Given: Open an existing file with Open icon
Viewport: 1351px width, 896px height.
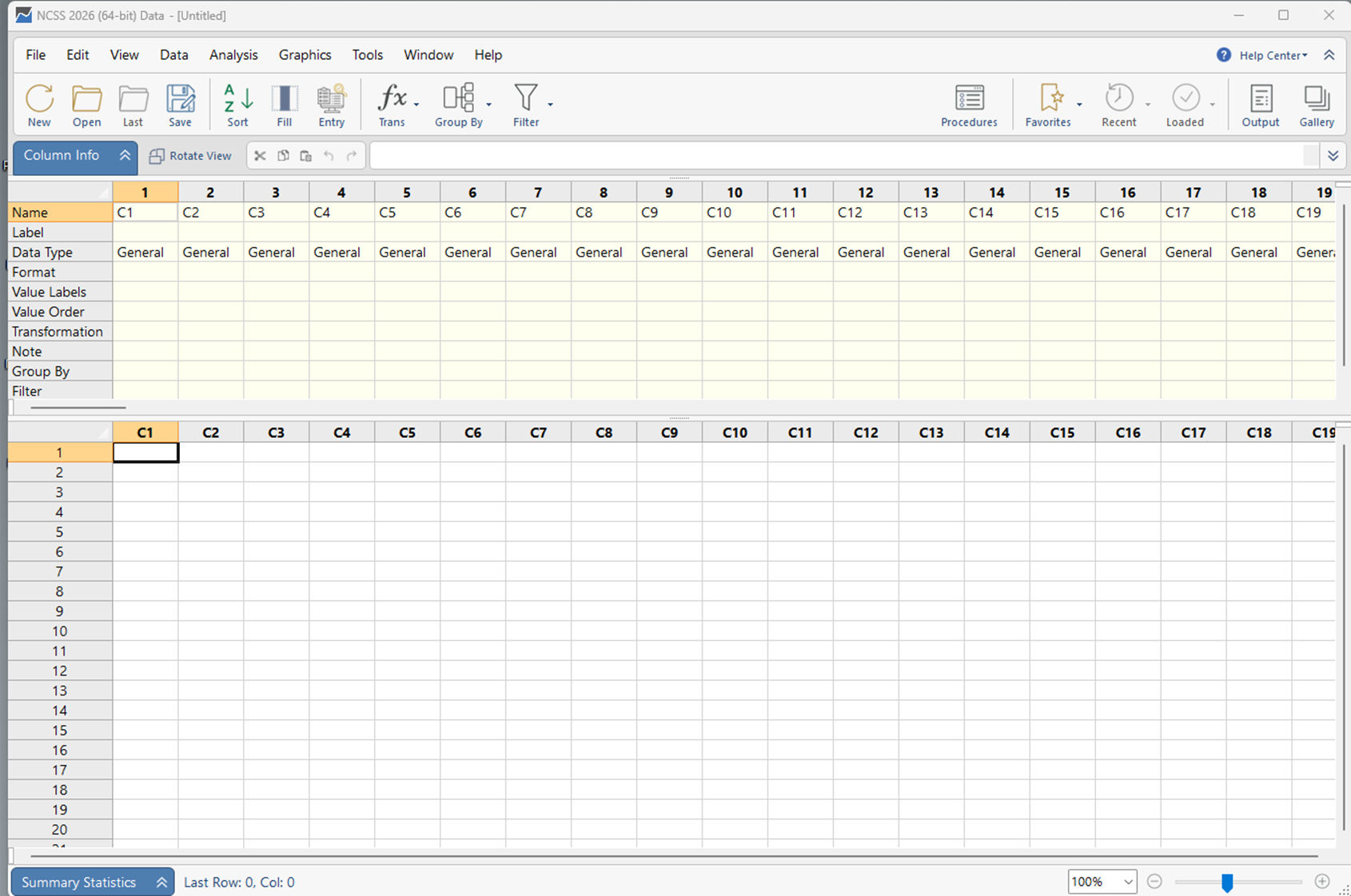Looking at the screenshot, I should 86,105.
